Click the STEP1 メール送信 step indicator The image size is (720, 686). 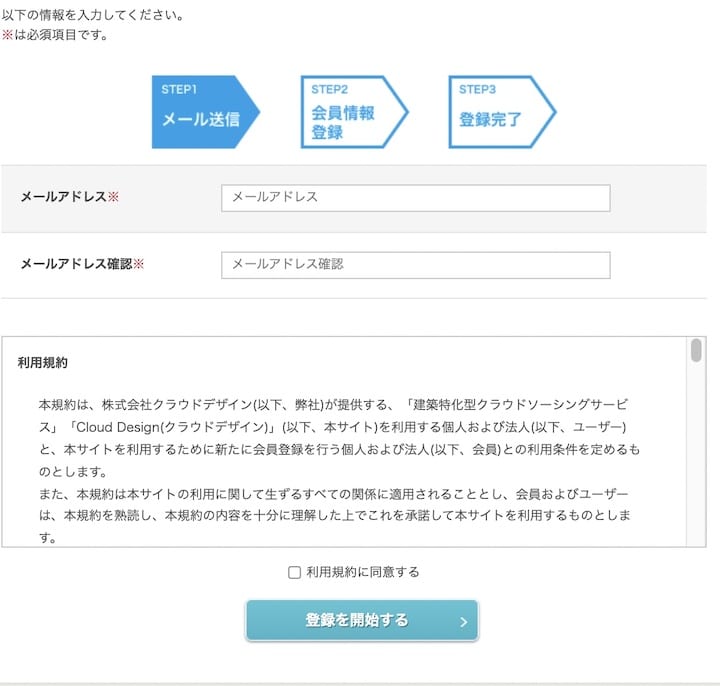203,112
